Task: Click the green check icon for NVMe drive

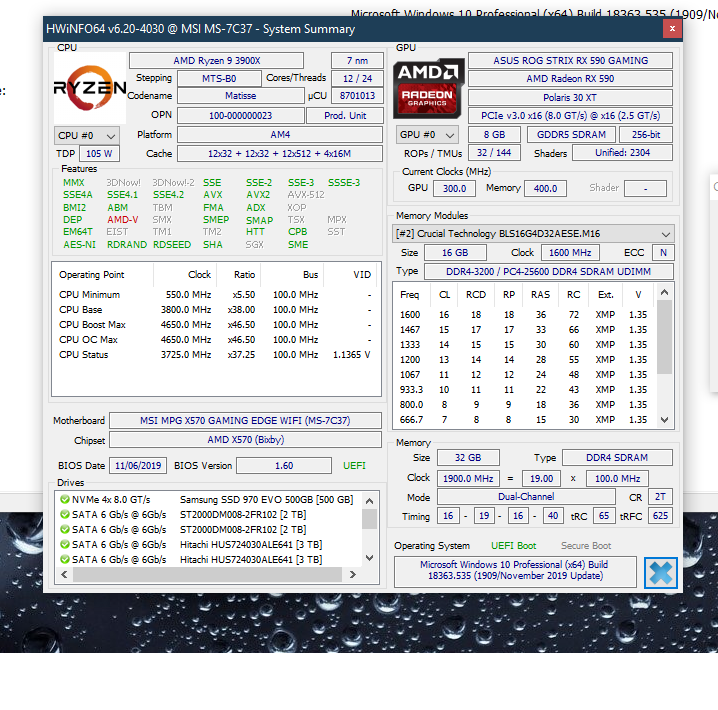Action: (x=65, y=499)
